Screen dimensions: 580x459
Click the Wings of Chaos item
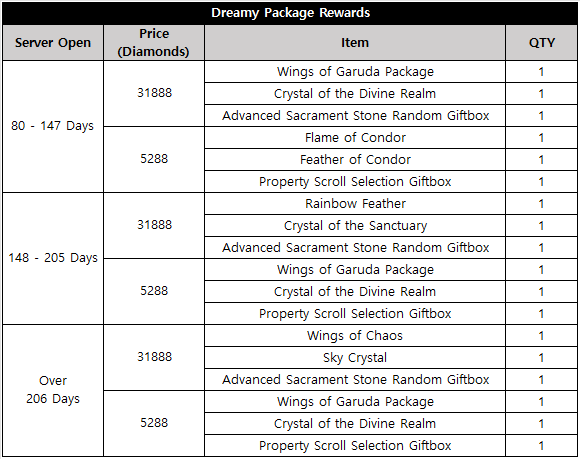pyautogui.click(x=355, y=335)
